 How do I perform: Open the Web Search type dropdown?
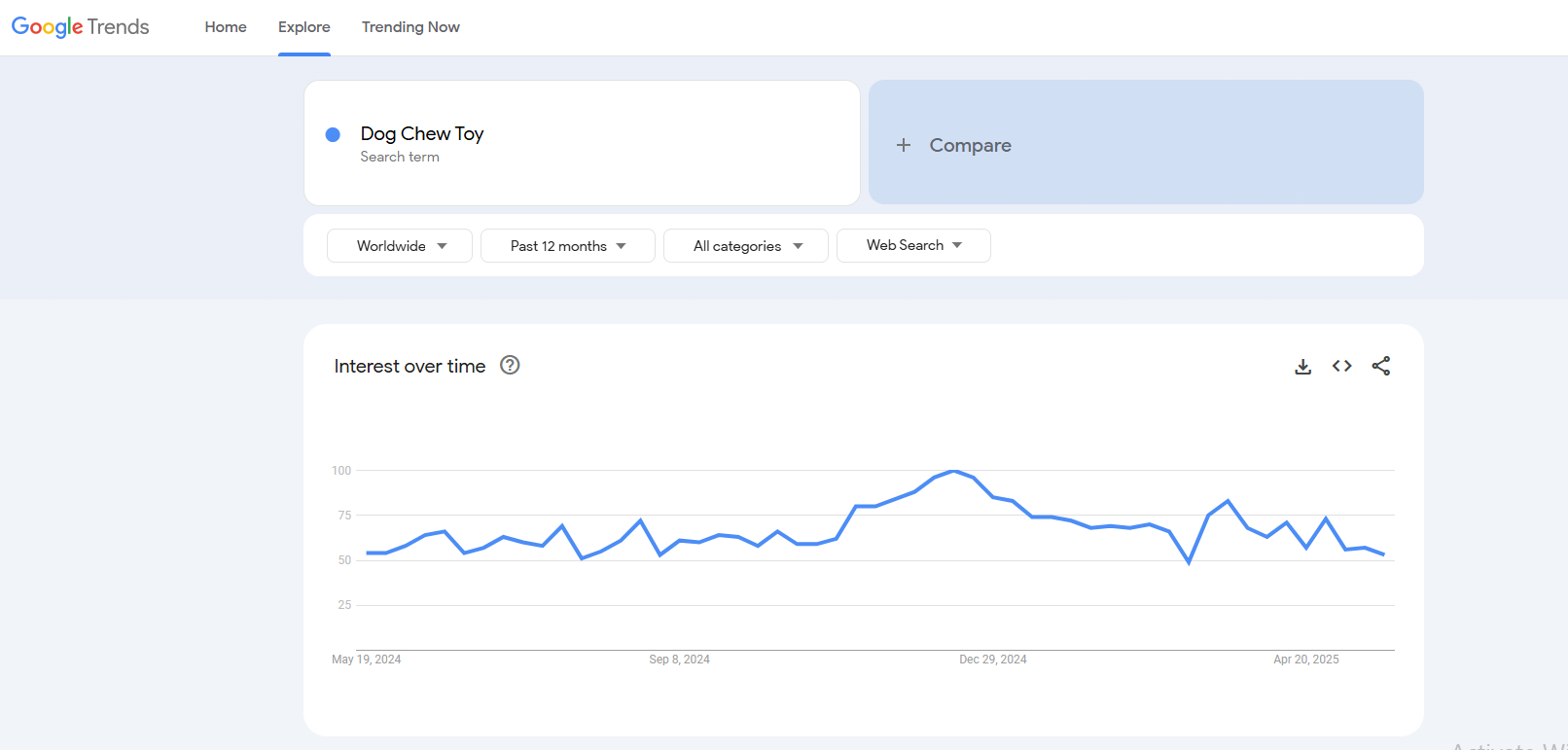913,245
